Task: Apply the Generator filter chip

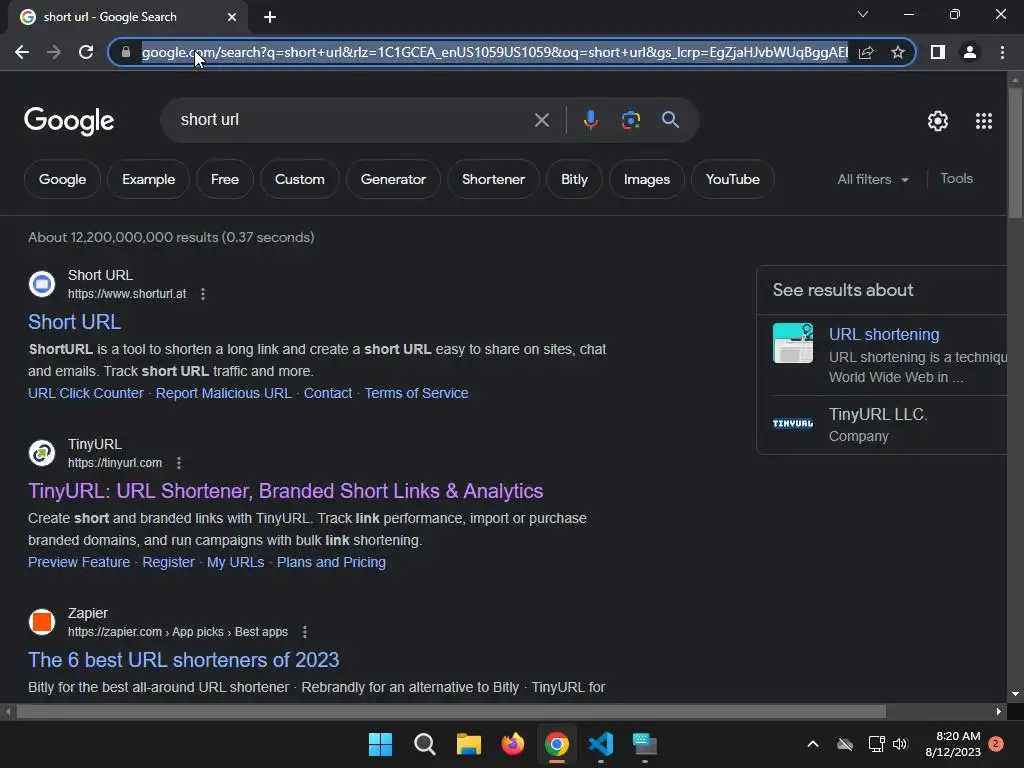Action: (393, 179)
